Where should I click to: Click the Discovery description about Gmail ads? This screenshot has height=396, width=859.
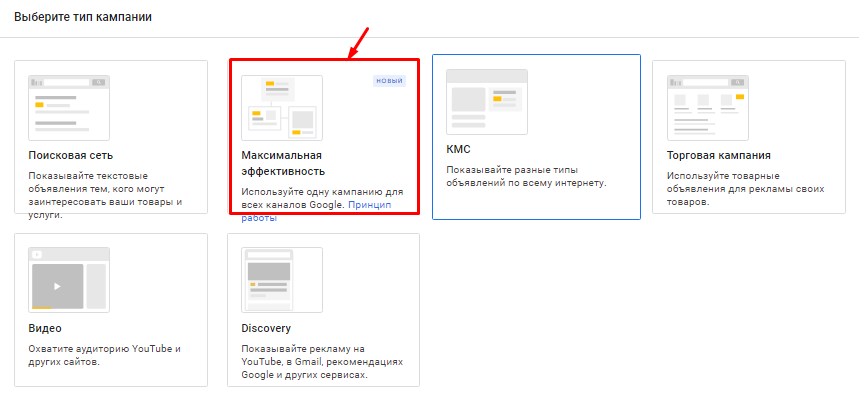tap(322, 362)
